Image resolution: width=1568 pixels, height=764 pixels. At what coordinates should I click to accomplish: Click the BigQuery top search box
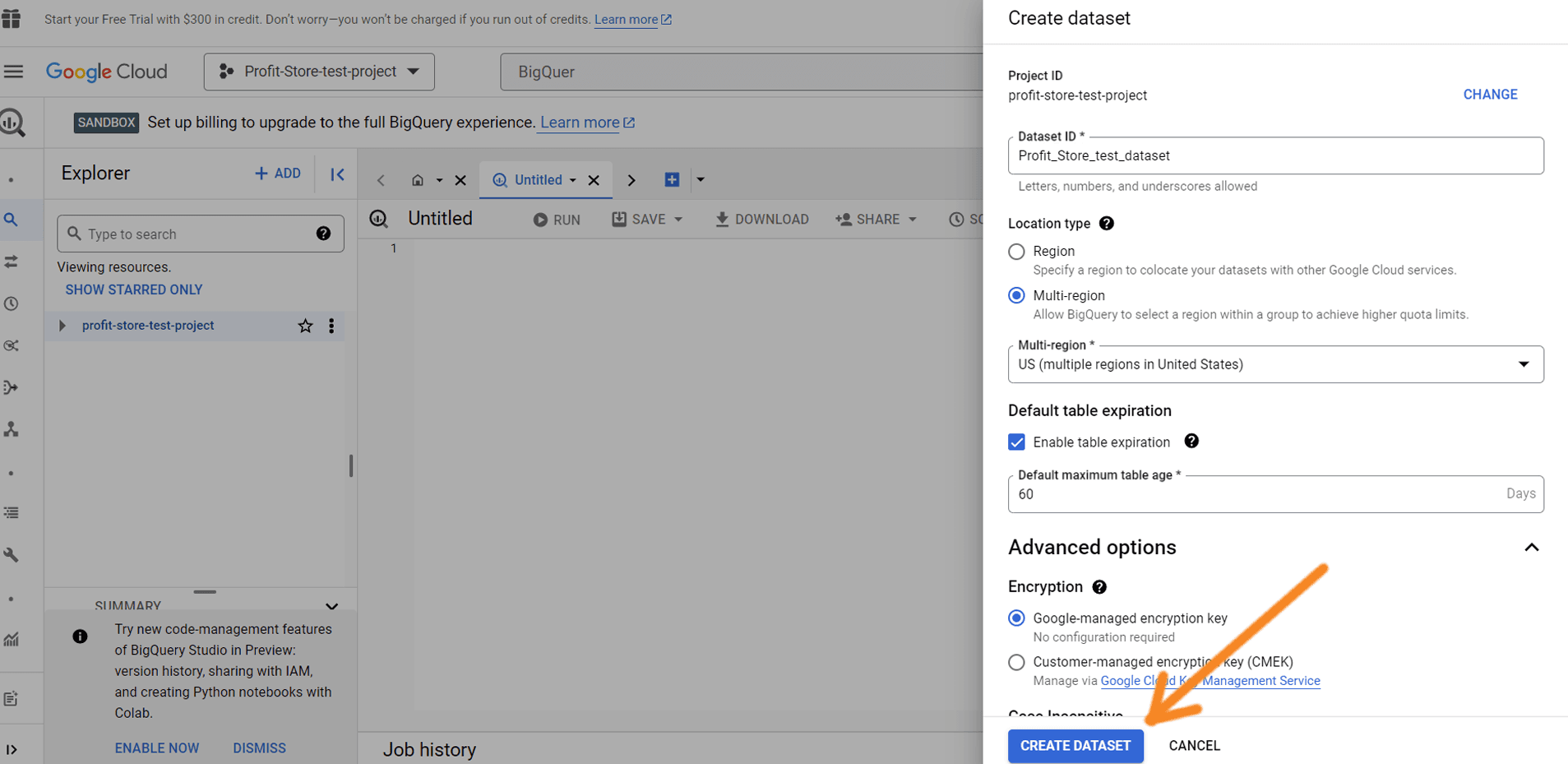[x=741, y=72]
